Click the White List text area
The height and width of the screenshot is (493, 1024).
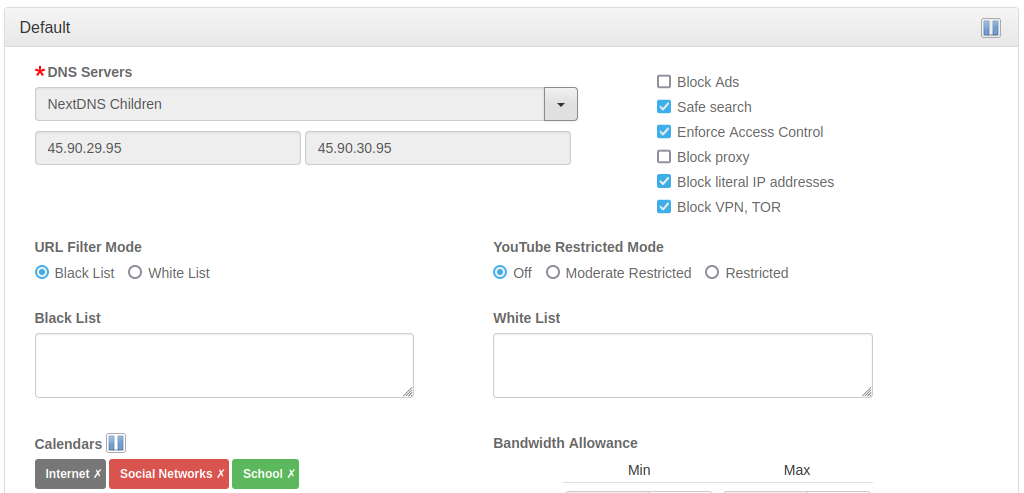pos(682,365)
